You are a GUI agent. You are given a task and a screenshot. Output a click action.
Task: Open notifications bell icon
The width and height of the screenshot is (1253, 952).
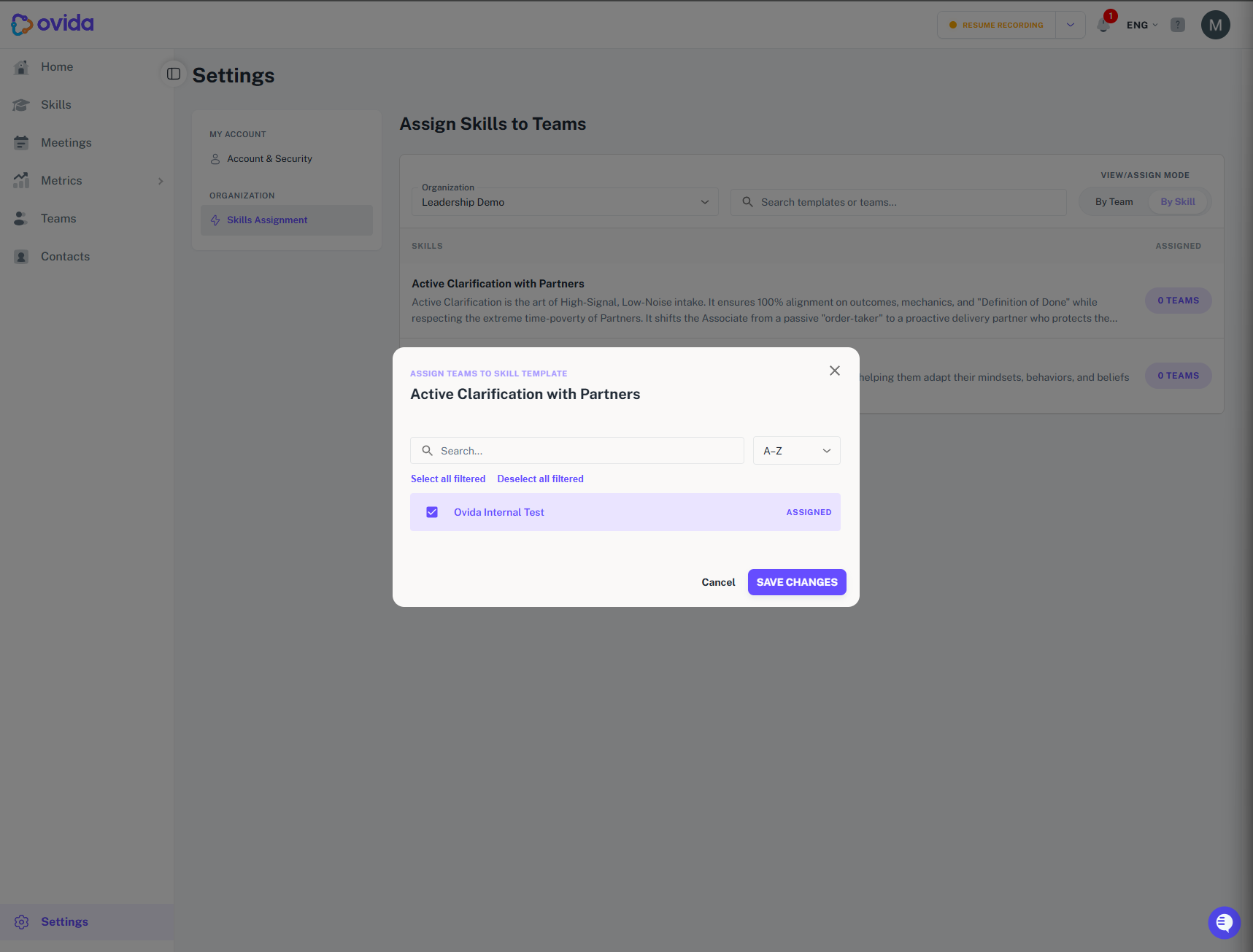pos(1103,26)
